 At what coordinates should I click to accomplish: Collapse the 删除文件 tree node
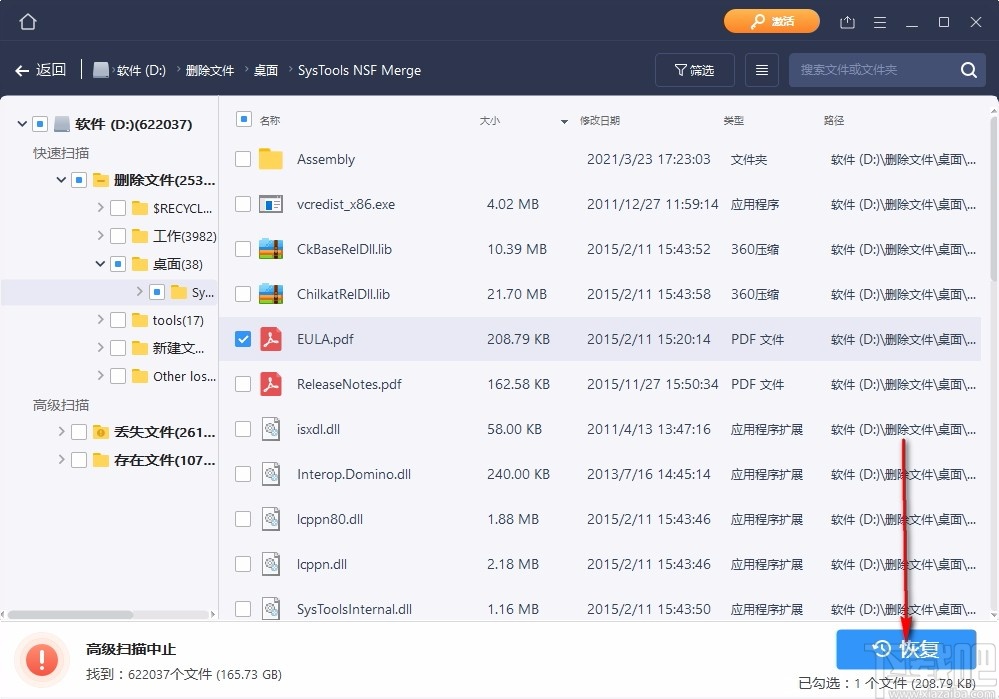(60, 180)
